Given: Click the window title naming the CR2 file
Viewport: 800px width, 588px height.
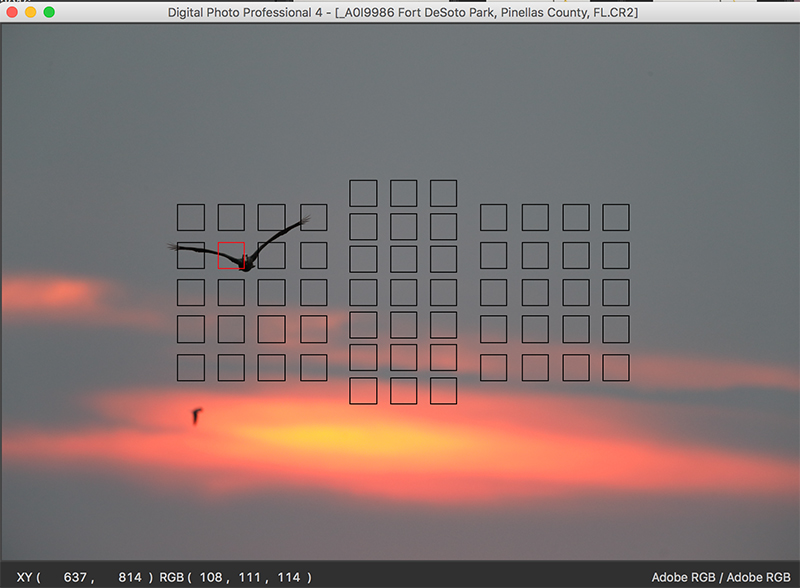Looking at the screenshot, I should pyautogui.click(x=403, y=12).
